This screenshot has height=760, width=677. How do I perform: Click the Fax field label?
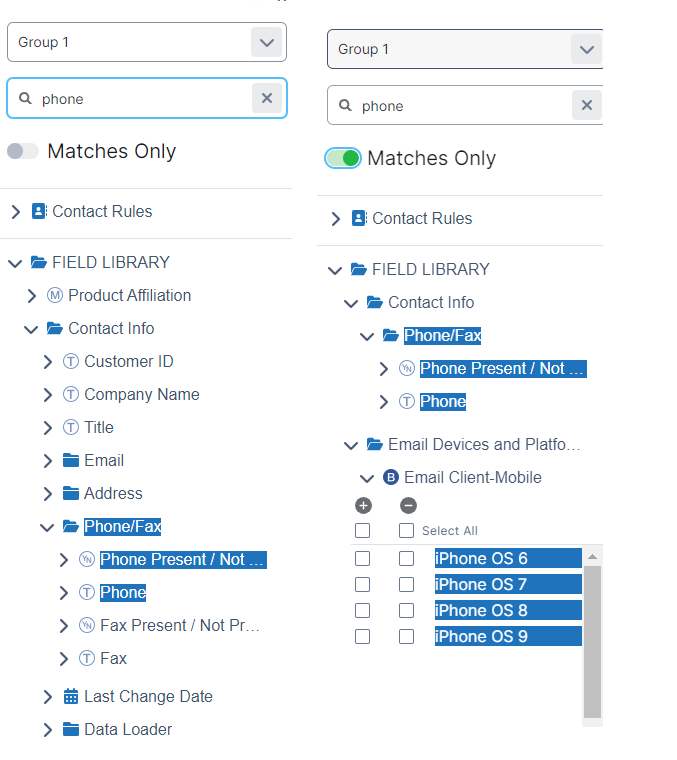tap(113, 659)
